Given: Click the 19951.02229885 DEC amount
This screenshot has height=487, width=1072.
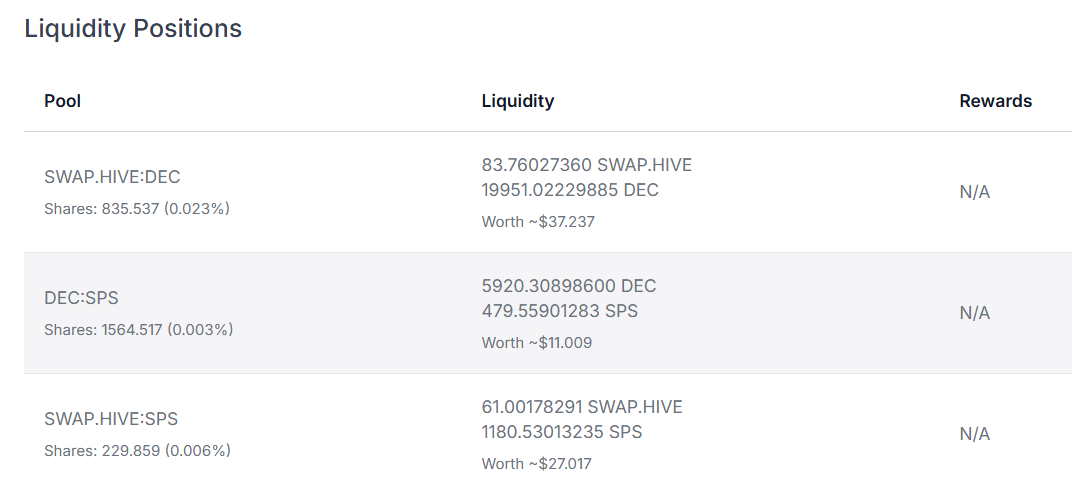Looking at the screenshot, I should coord(570,189).
